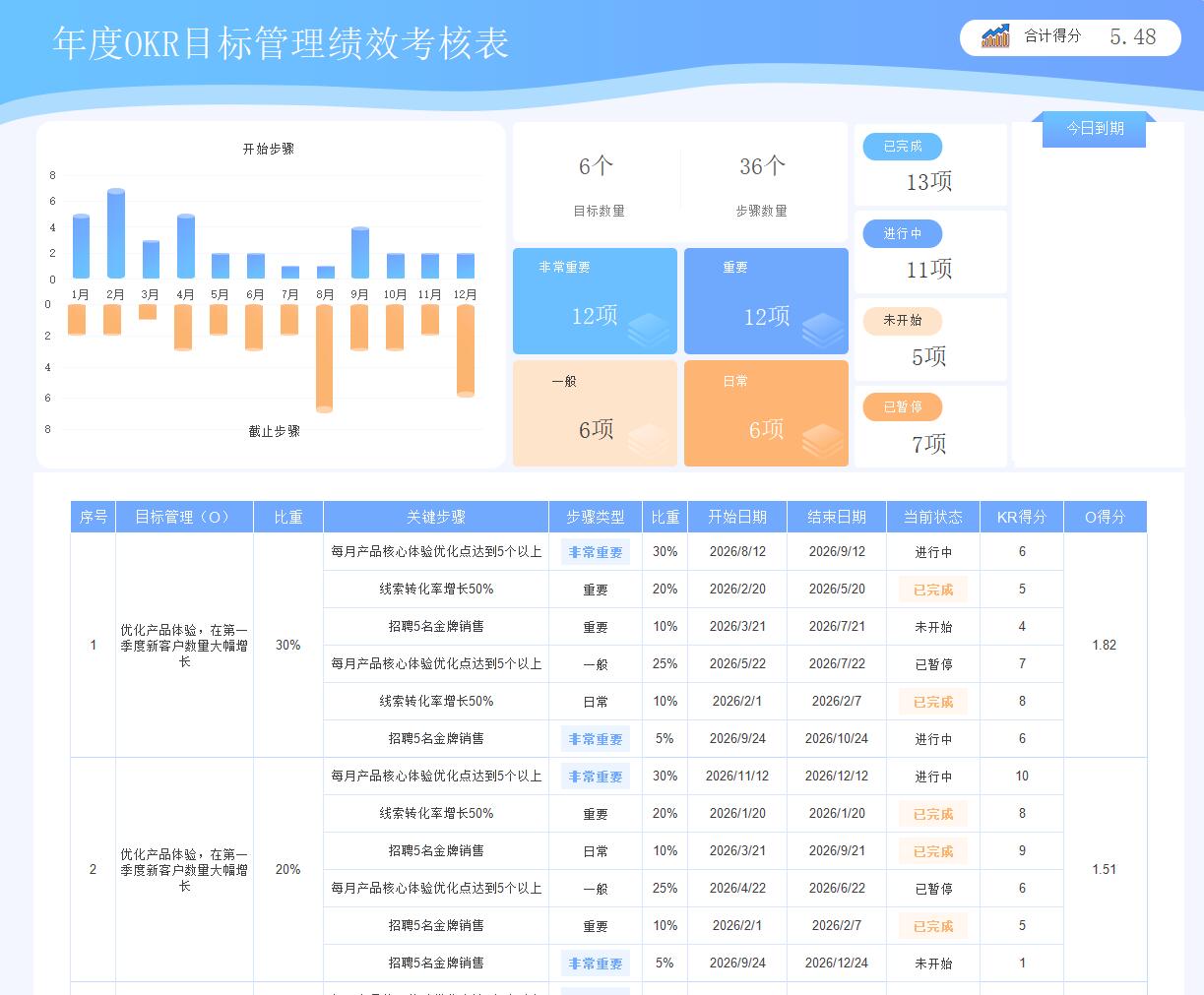Select the KR得分 column header
Viewport: 1204px width, 995px height.
[x=1021, y=517]
